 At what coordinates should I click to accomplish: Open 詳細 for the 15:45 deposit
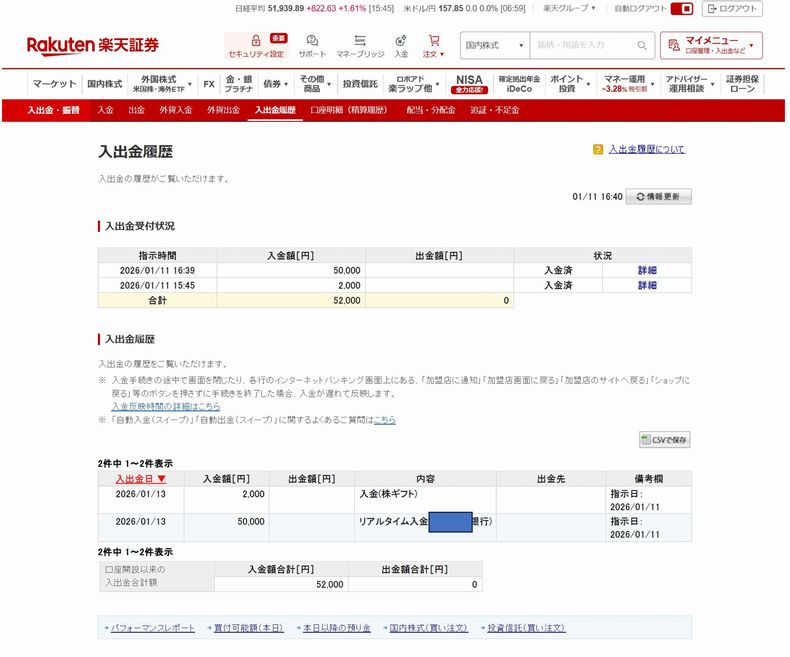pyautogui.click(x=647, y=285)
